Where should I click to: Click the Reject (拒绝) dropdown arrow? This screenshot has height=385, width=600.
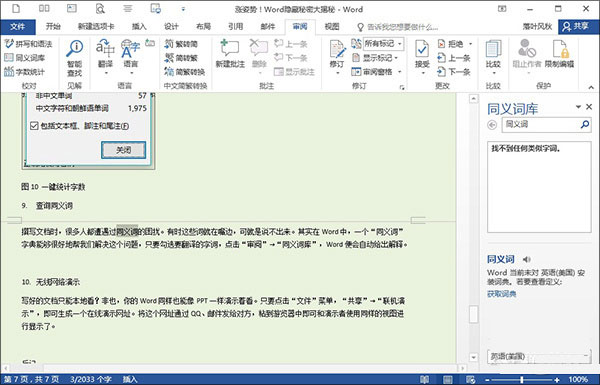(x=470, y=44)
